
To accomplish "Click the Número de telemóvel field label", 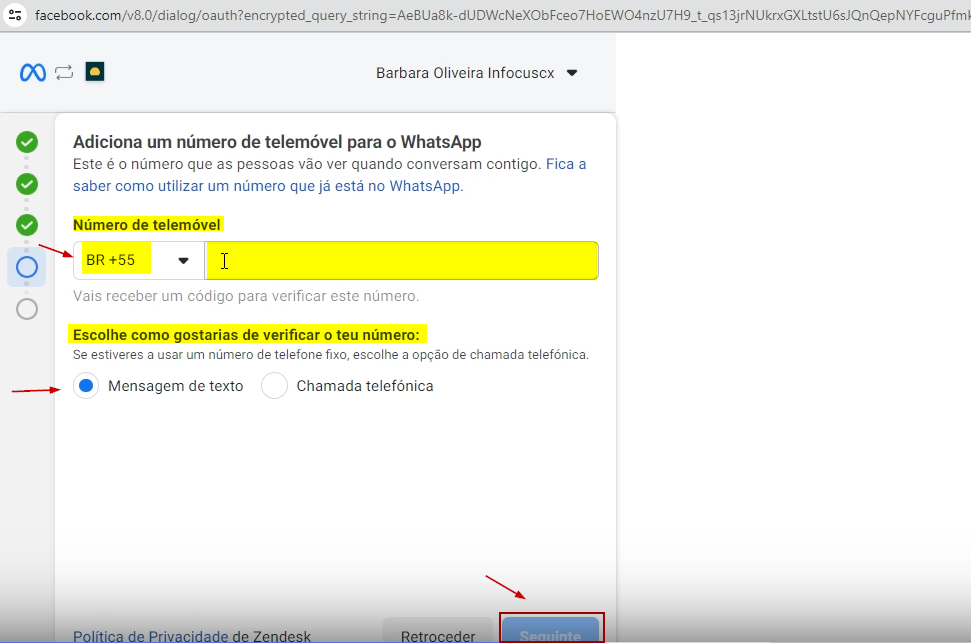I will point(147,225).
